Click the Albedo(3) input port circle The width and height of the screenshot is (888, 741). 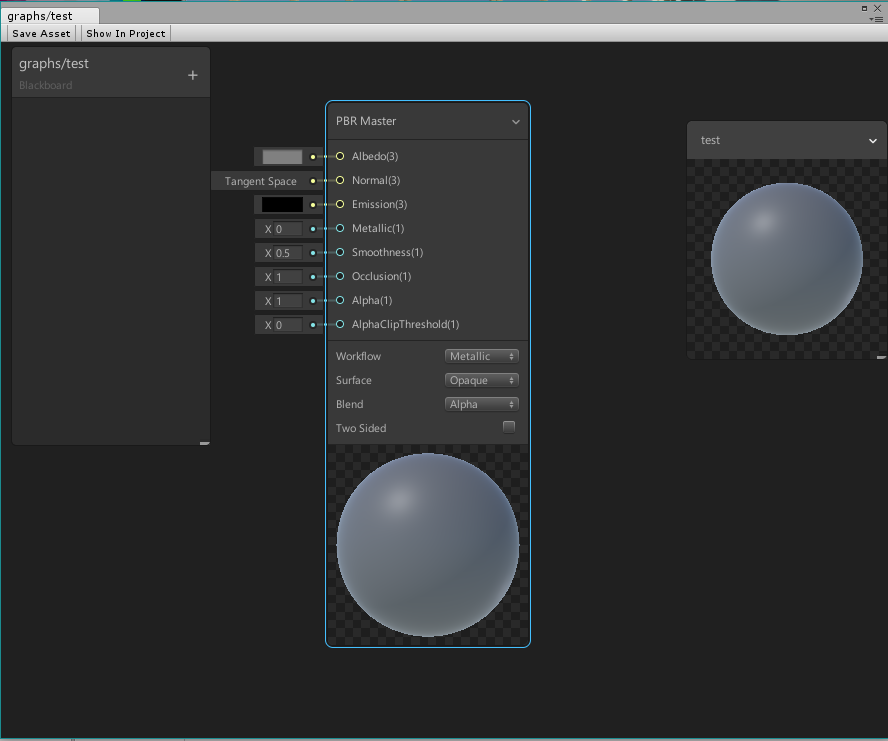pyautogui.click(x=340, y=156)
